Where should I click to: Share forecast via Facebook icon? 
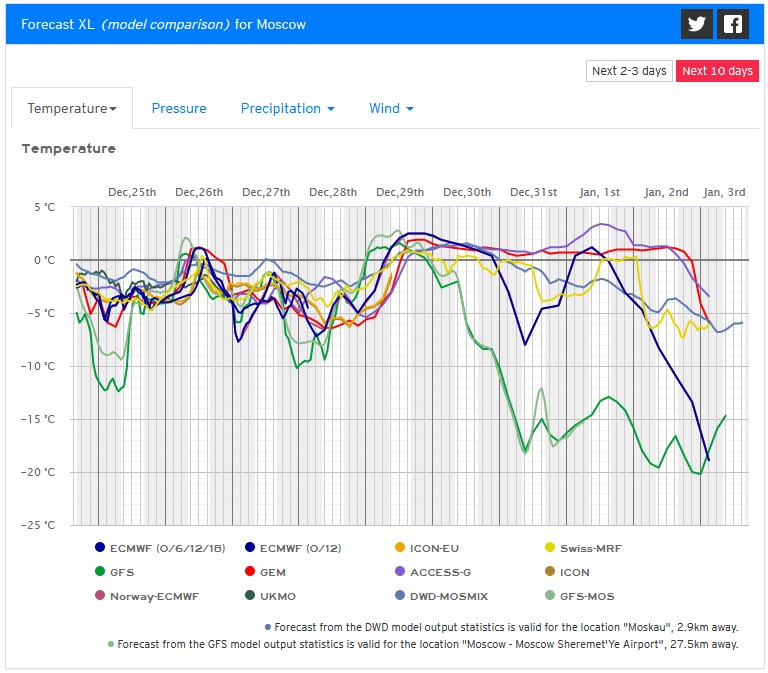point(733,24)
